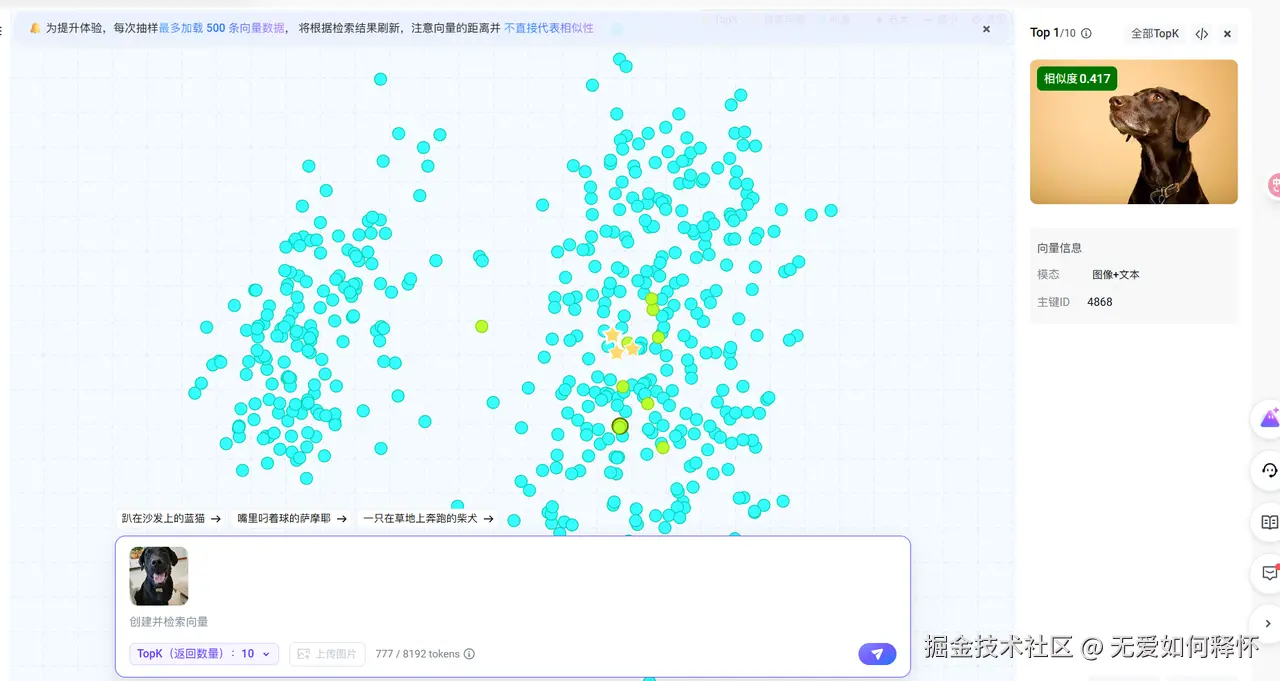Screen dimensions: 1280x681
Task: Click the 向量信息 section heading
Action: click(x=1060, y=248)
